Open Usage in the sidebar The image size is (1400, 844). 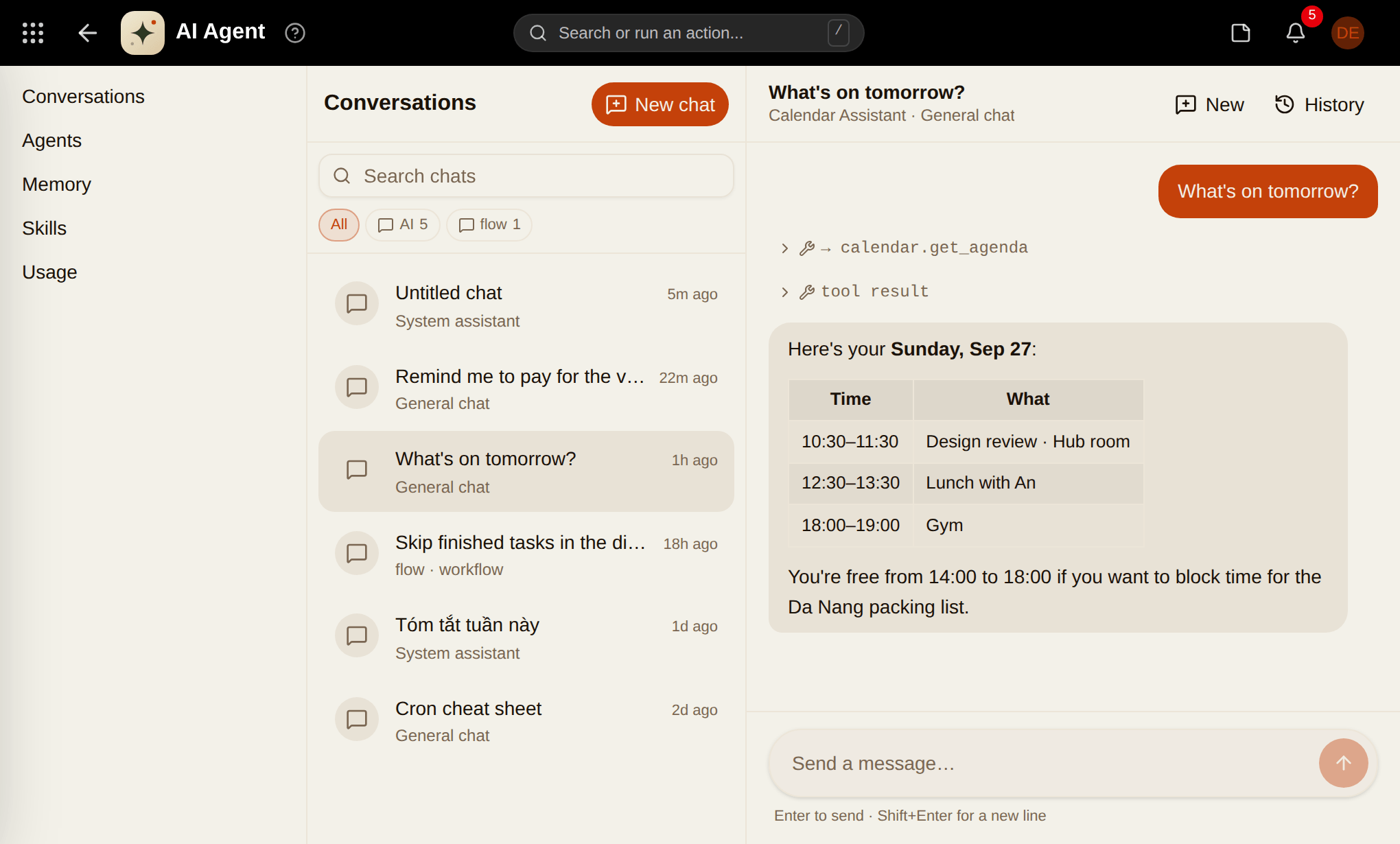(49, 272)
